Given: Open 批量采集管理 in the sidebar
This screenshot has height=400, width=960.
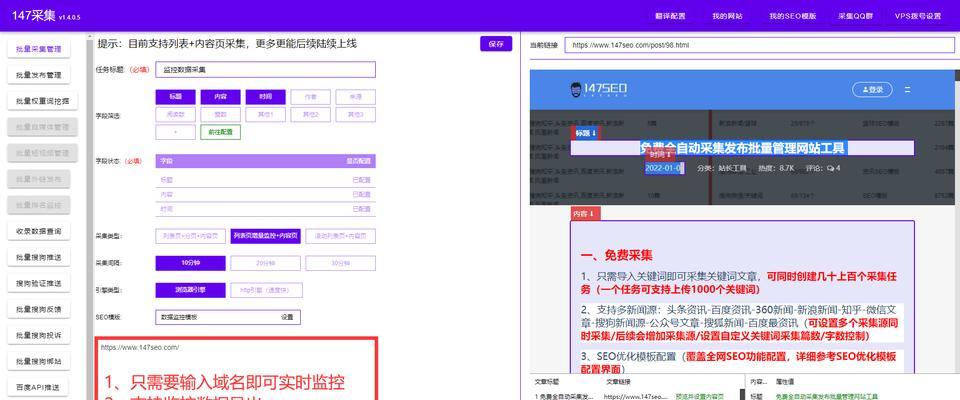Looking at the screenshot, I should [39, 49].
